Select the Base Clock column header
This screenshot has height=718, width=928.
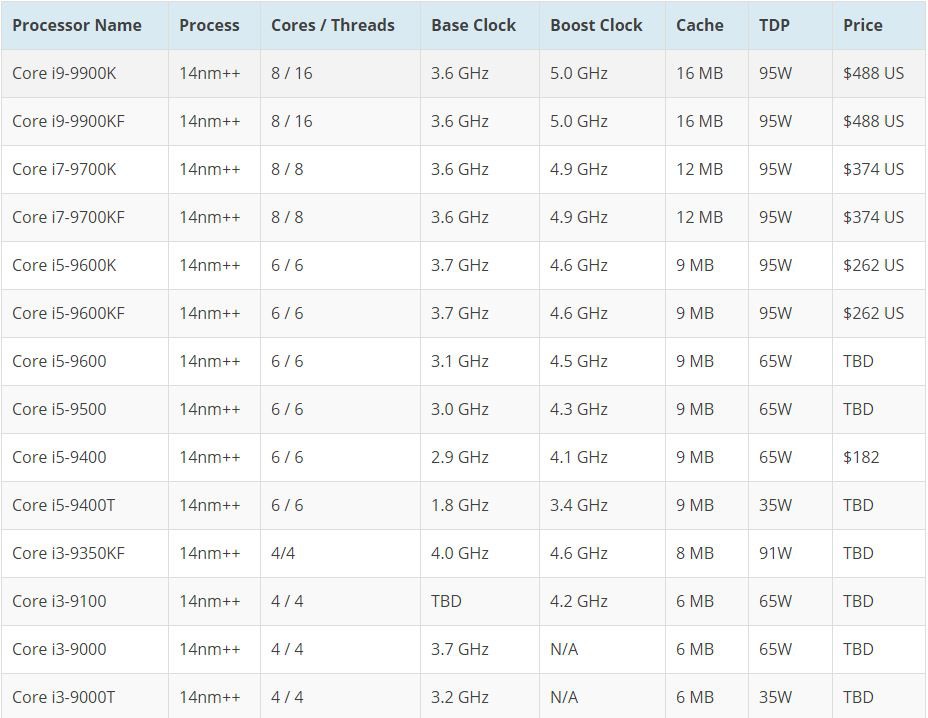(x=473, y=25)
